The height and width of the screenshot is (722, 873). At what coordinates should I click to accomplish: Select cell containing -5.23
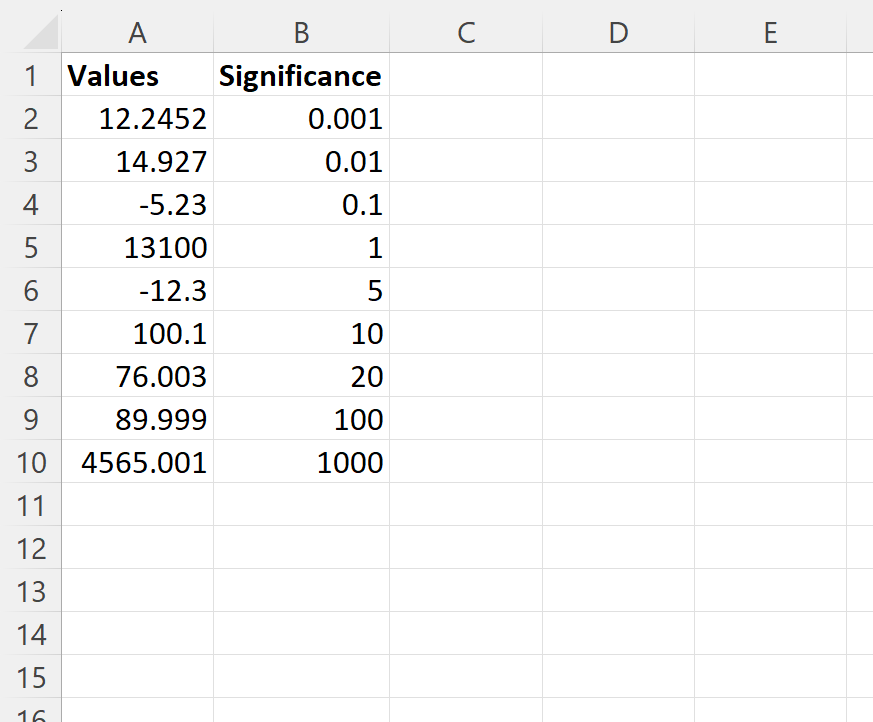click(x=138, y=203)
